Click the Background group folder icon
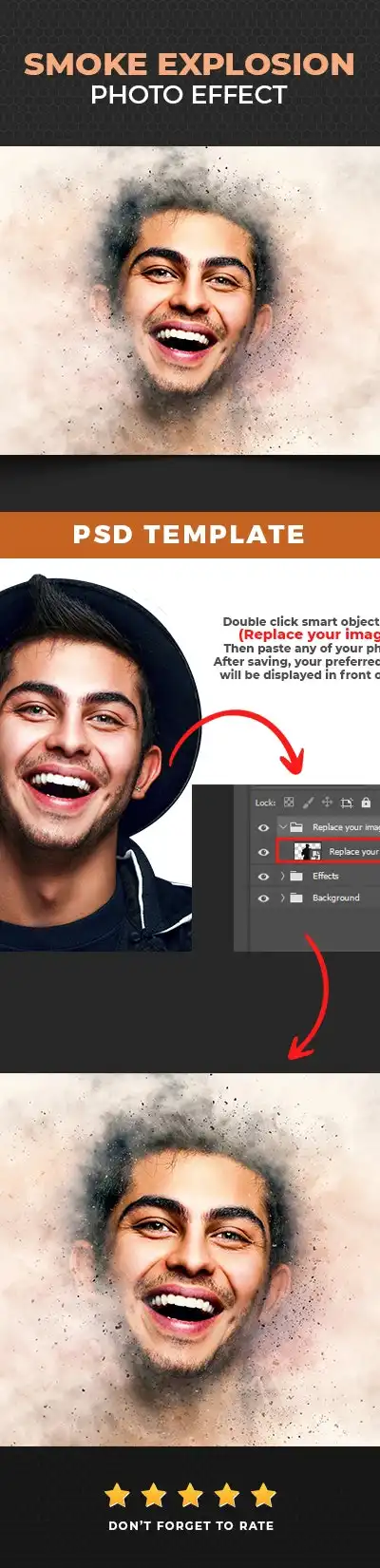This screenshot has height=1568, width=380. pyautogui.click(x=295, y=897)
